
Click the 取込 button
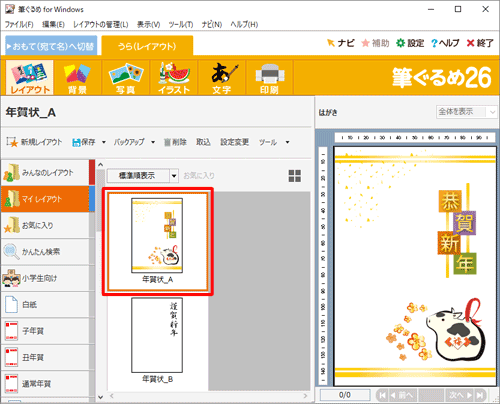(x=203, y=142)
